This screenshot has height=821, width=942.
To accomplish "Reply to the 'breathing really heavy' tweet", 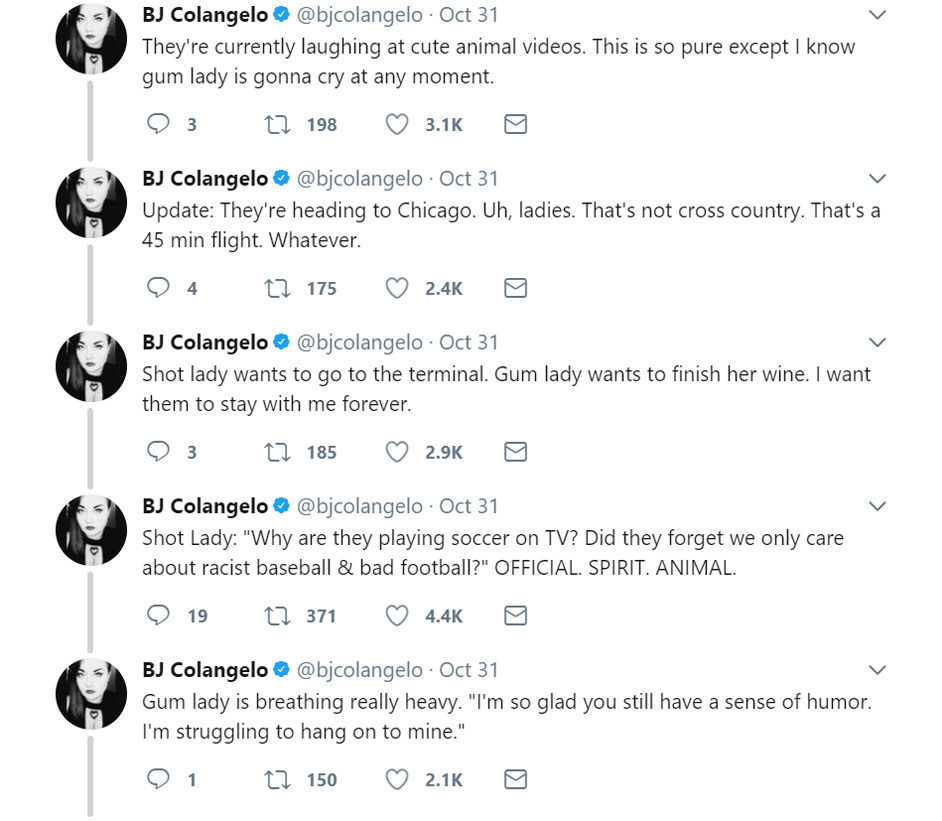I will (x=158, y=780).
